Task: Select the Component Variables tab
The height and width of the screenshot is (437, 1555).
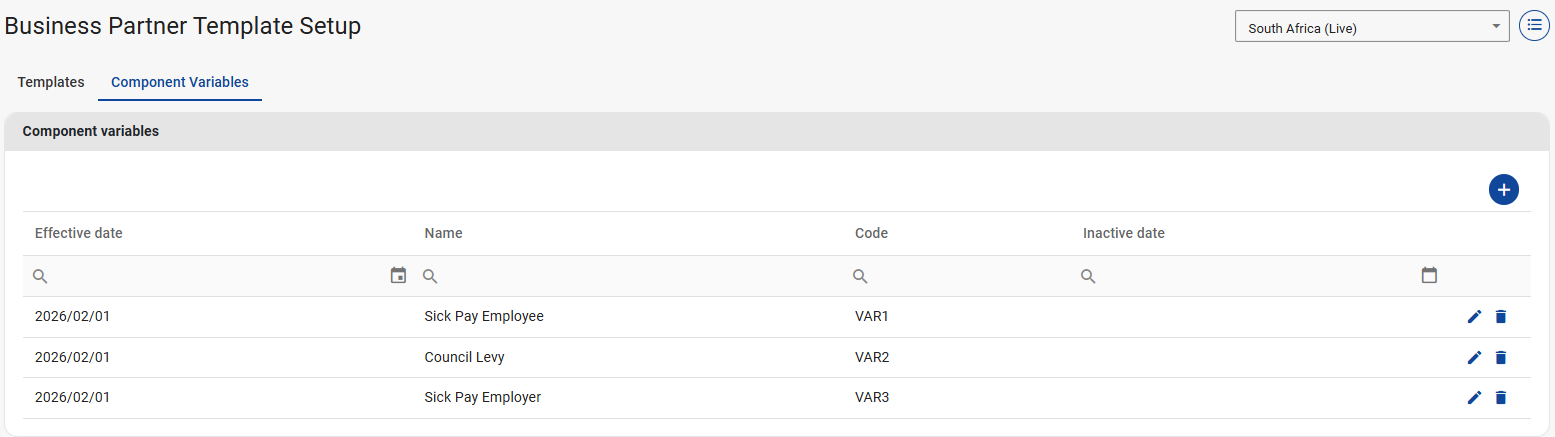Action: click(x=180, y=82)
